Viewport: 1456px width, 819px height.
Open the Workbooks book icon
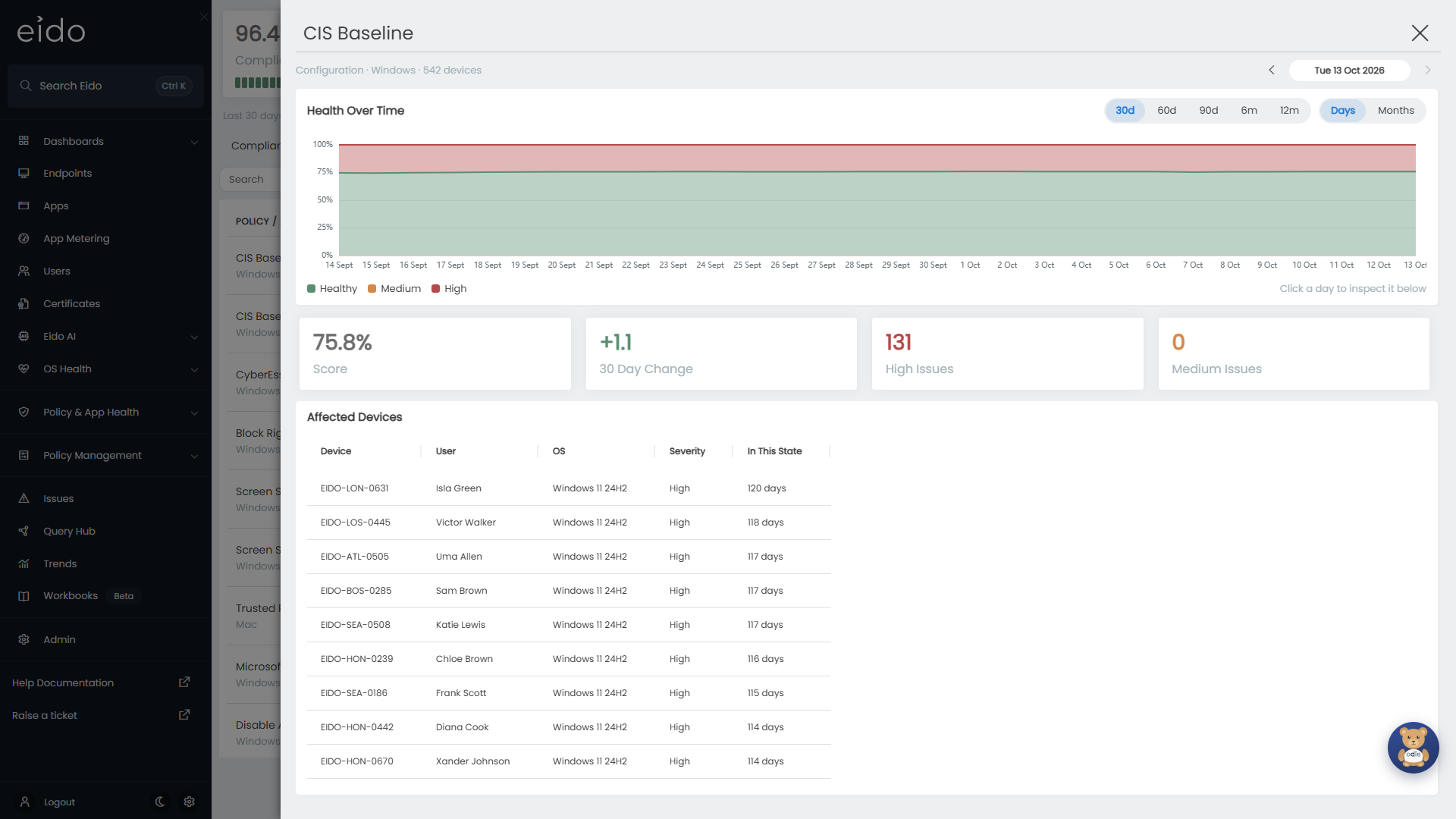tap(24, 596)
